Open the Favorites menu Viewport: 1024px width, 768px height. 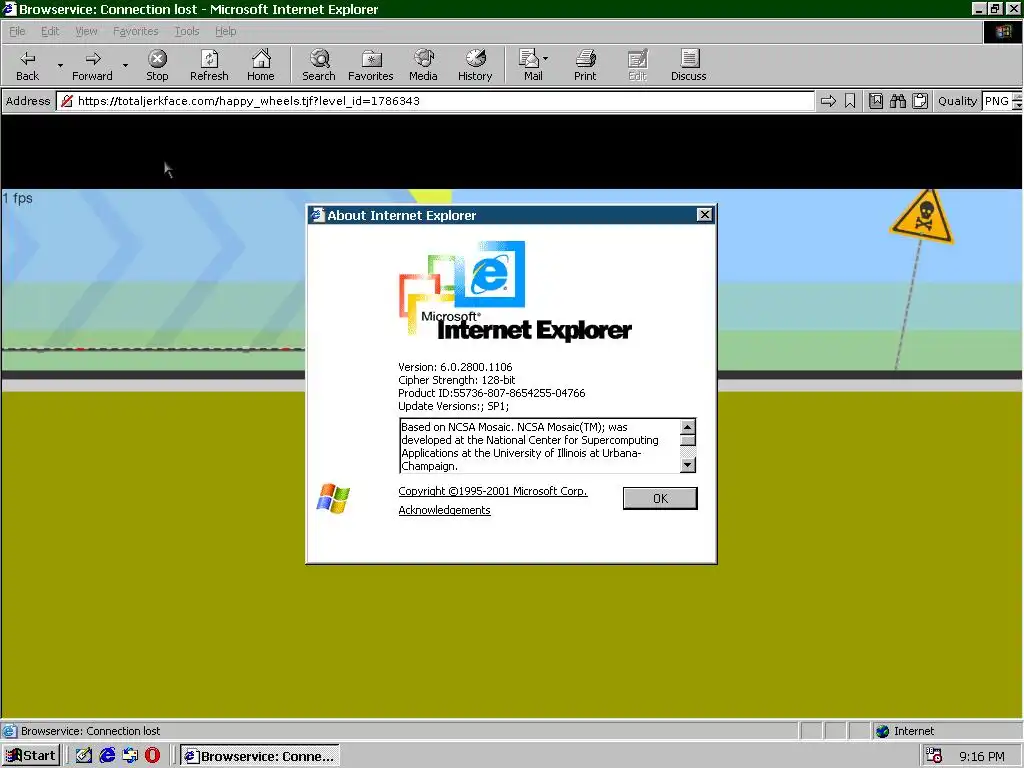pyautogui.click(x=135, y=31)
